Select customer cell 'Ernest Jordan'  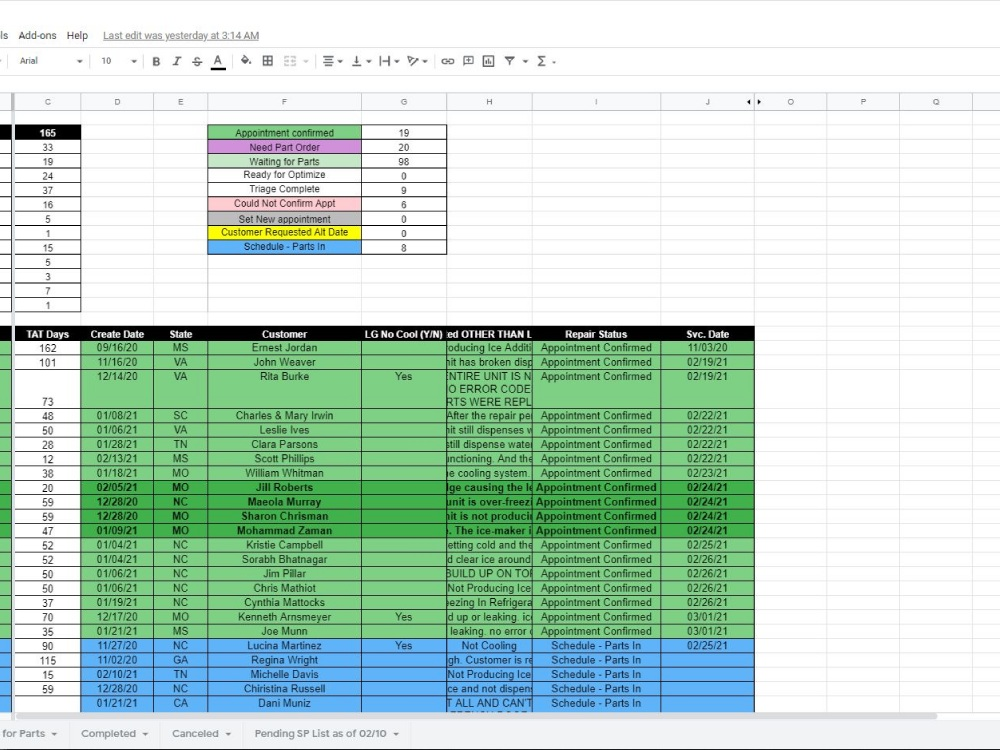(x=284, y=348)
